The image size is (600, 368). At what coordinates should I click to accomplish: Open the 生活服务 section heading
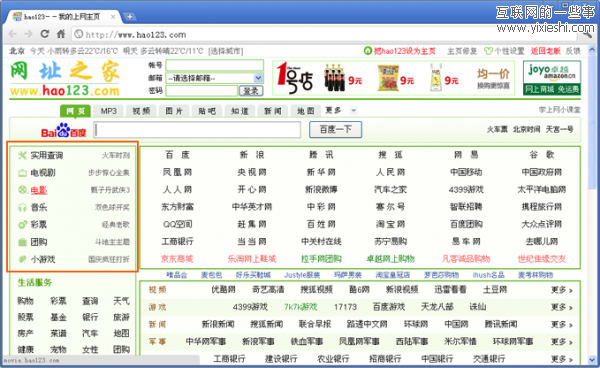point(34,283)
